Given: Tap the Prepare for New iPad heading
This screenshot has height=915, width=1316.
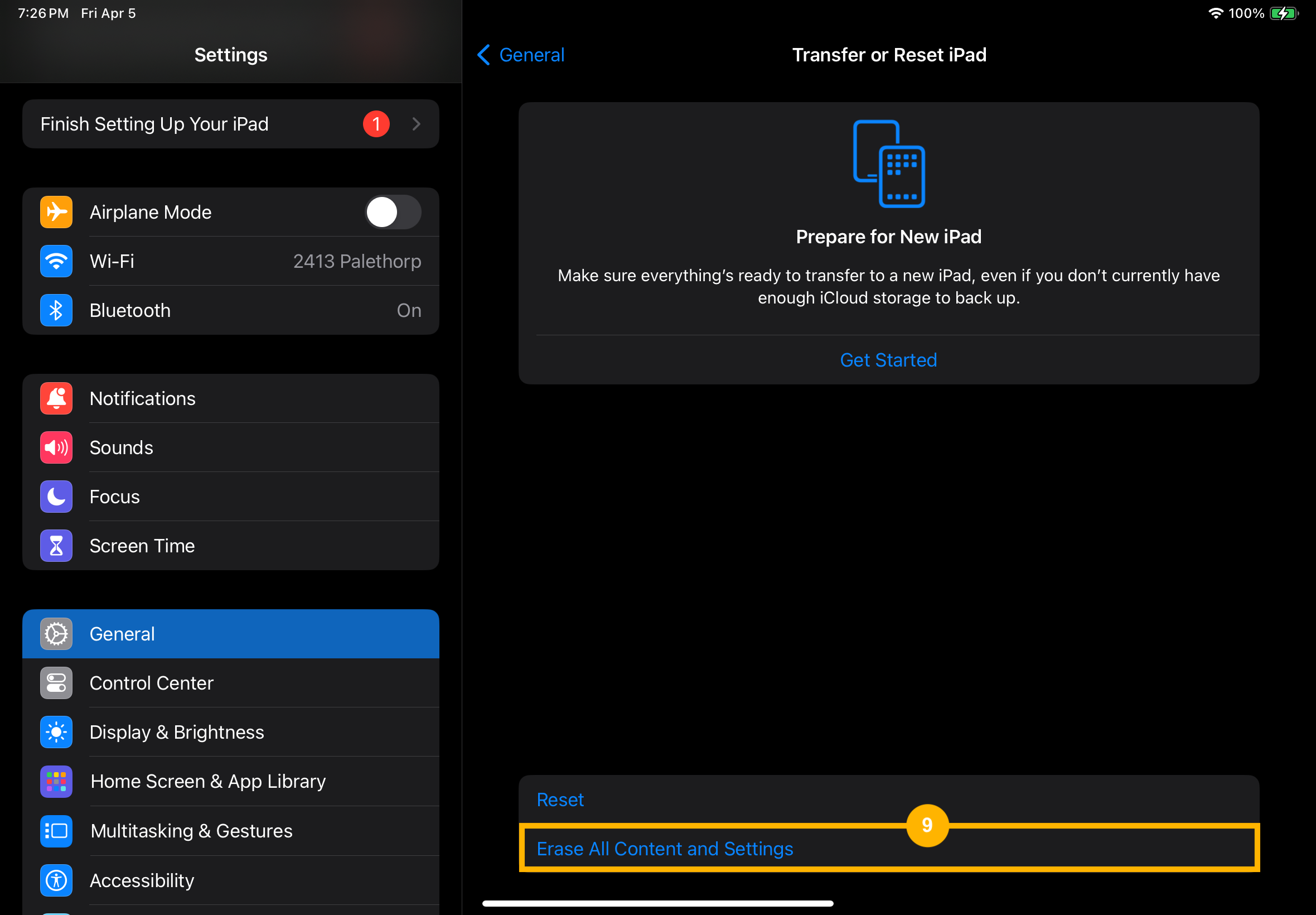Looking at the screenshot, I should (x=889, y=237).
